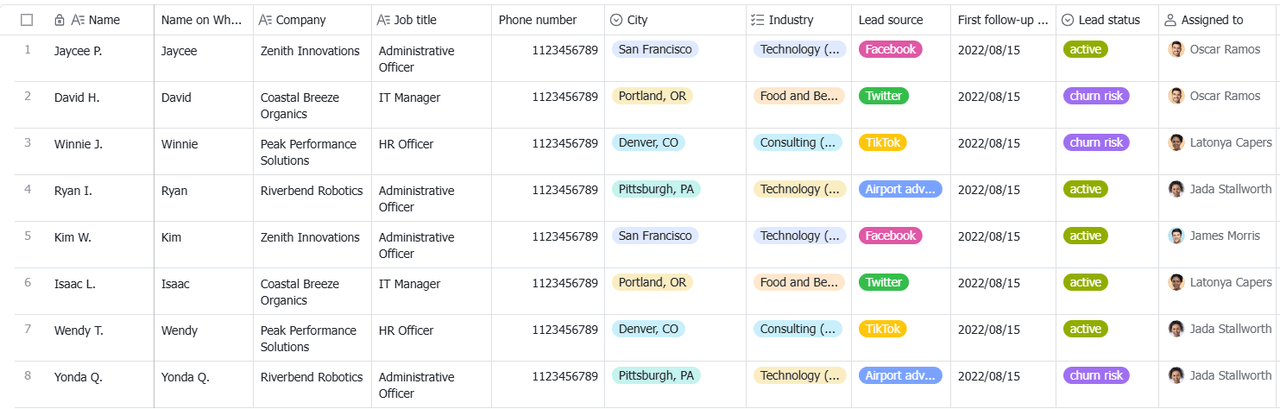Toggle the select-all rows checkbox
1280x409 pixels.
click(27, 20)
